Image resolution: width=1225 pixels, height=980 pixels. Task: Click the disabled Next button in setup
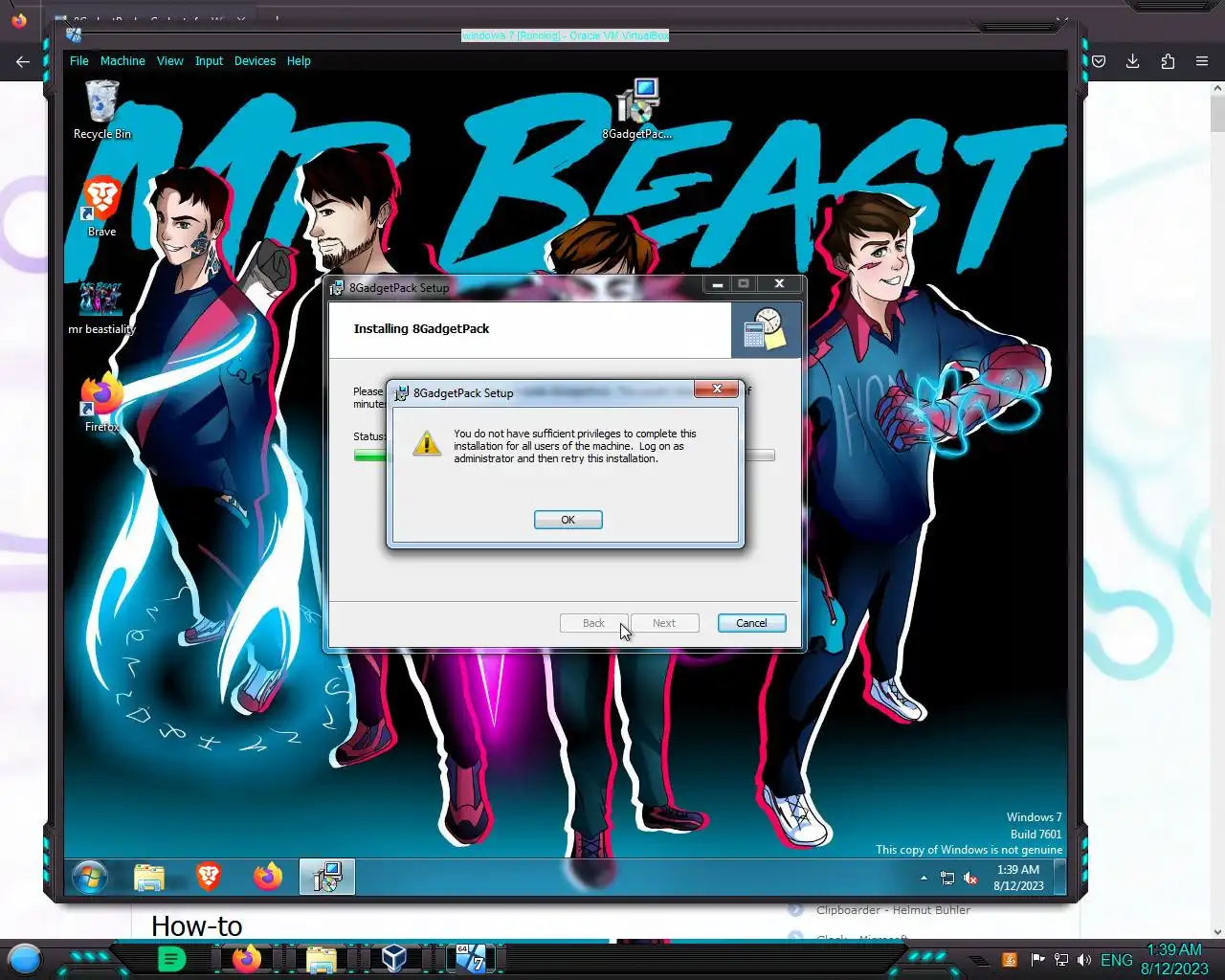[x=664, y=623]
